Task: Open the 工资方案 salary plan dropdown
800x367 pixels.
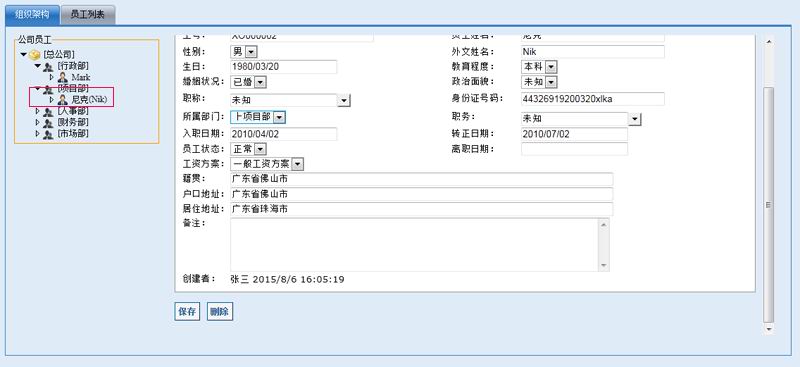Action: [297, 164]
